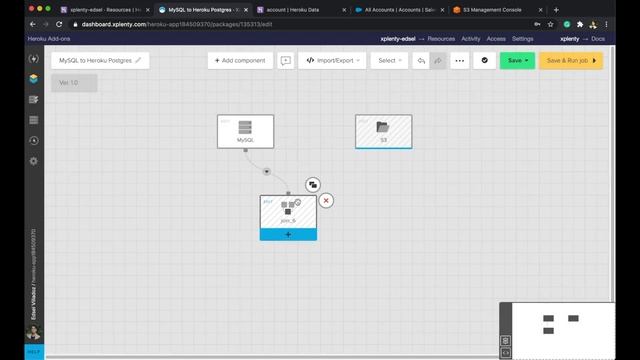This screenshot has height=360, width=640.
Task: Open the Access nav link
Action: pyautogui.click(x=496, y=39)
